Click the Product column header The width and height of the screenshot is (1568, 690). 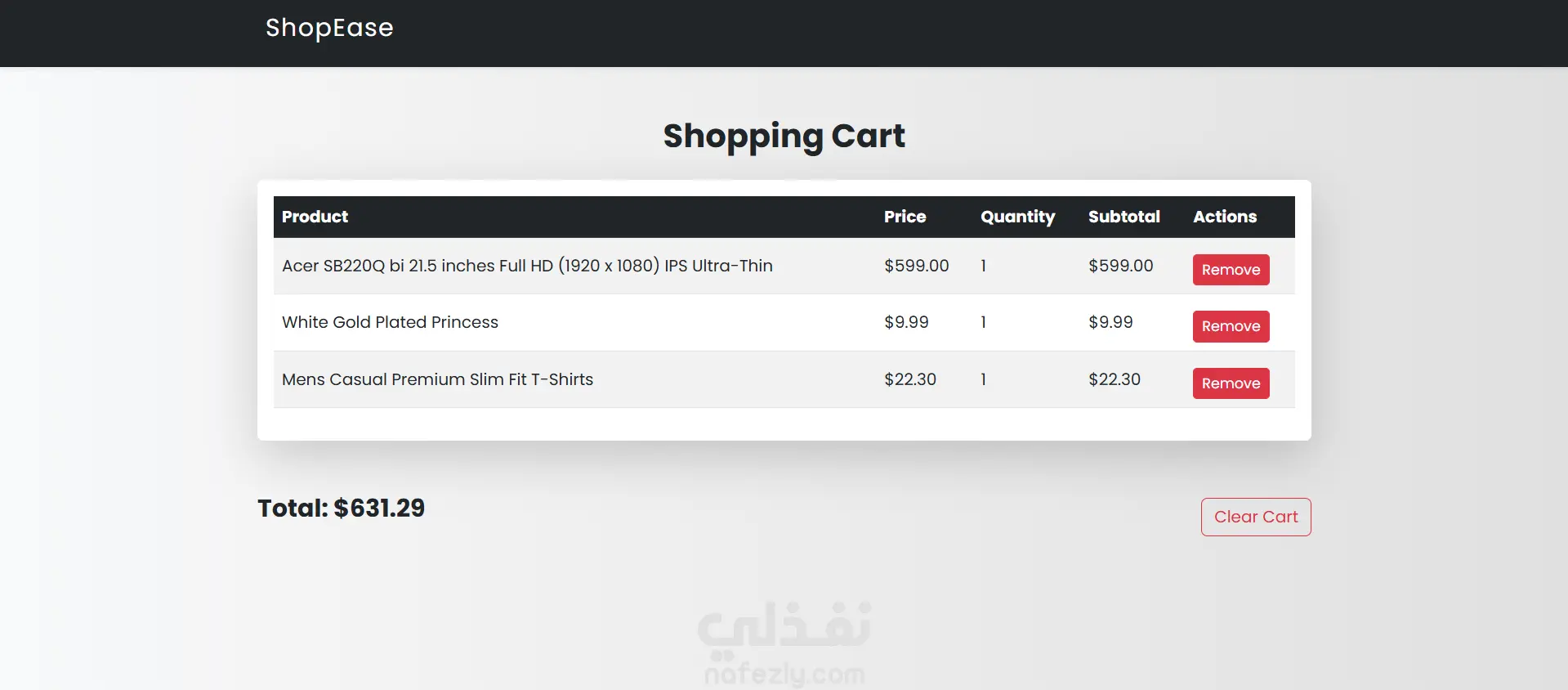point(315,217)
